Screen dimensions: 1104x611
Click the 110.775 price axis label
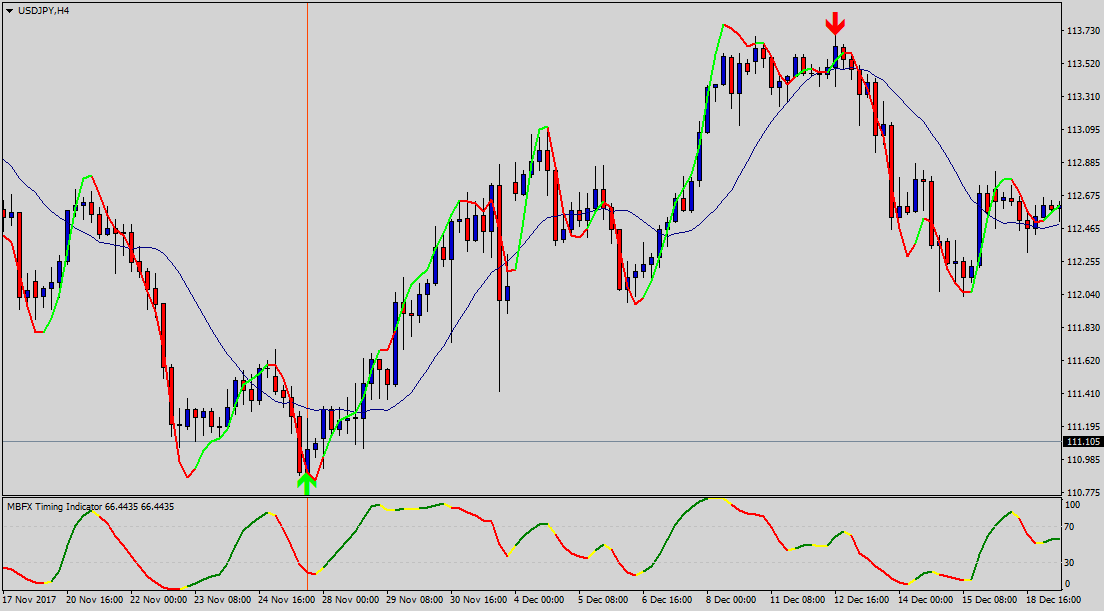click(1082, 493)
